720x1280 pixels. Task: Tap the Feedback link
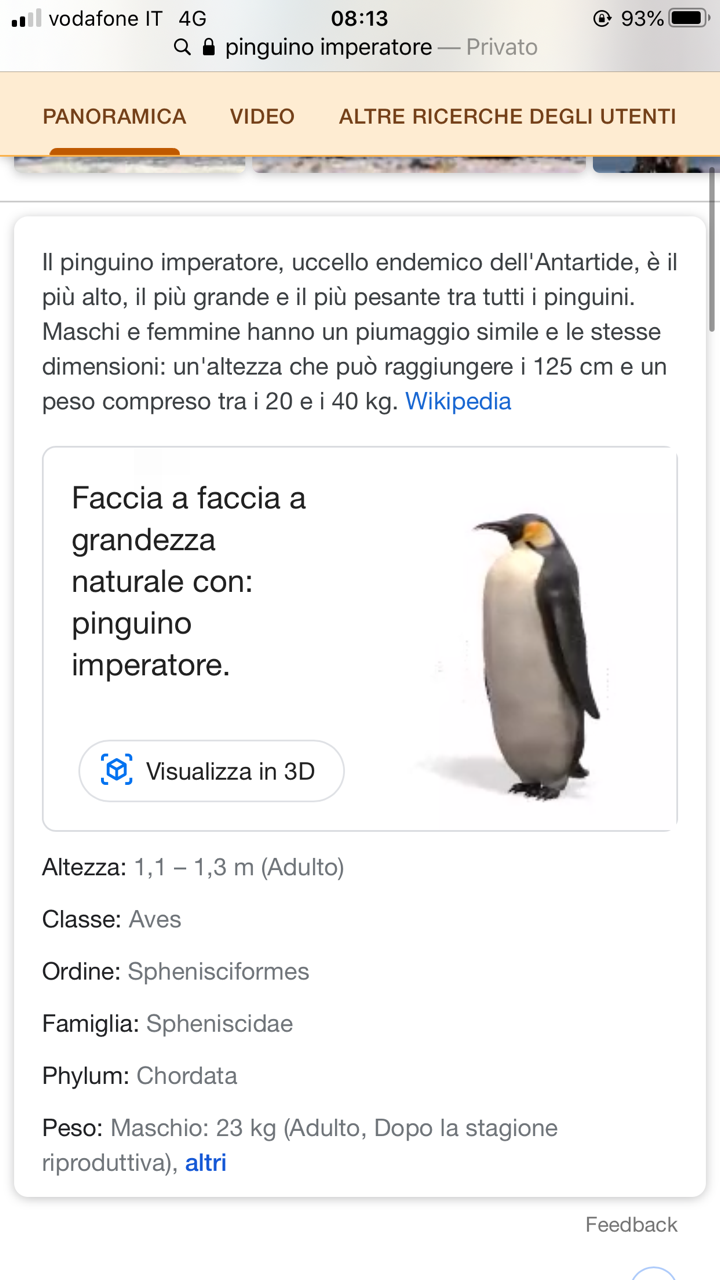[631, 1224]
